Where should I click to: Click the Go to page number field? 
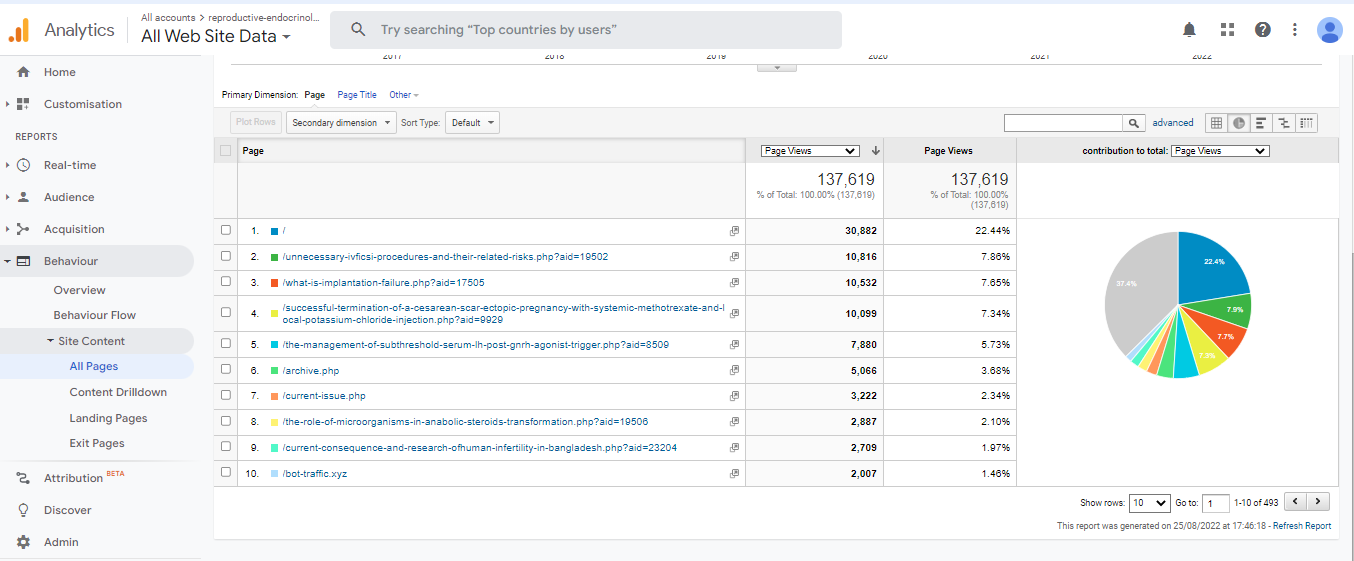click(x=1215, y=503)
